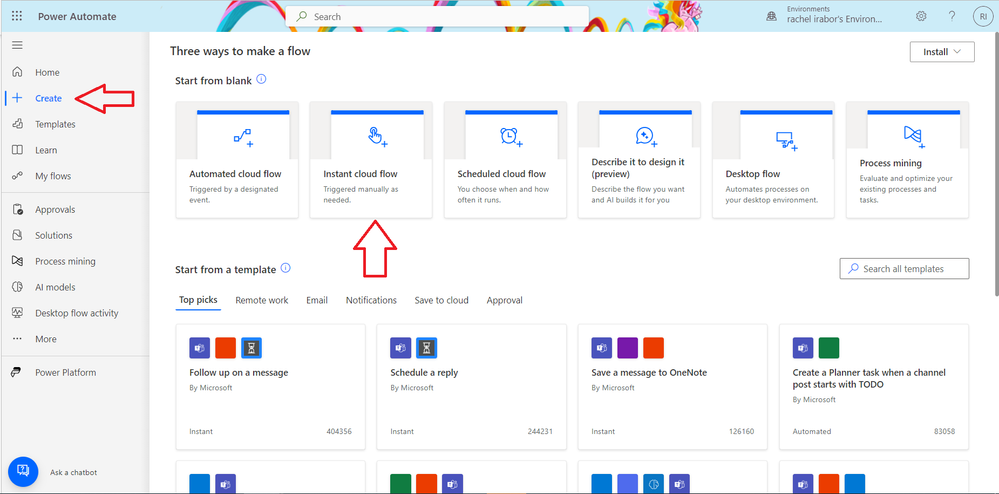Click the Power Platform sidebar label
Screen dimensions: 999x494
click(66, 373)
